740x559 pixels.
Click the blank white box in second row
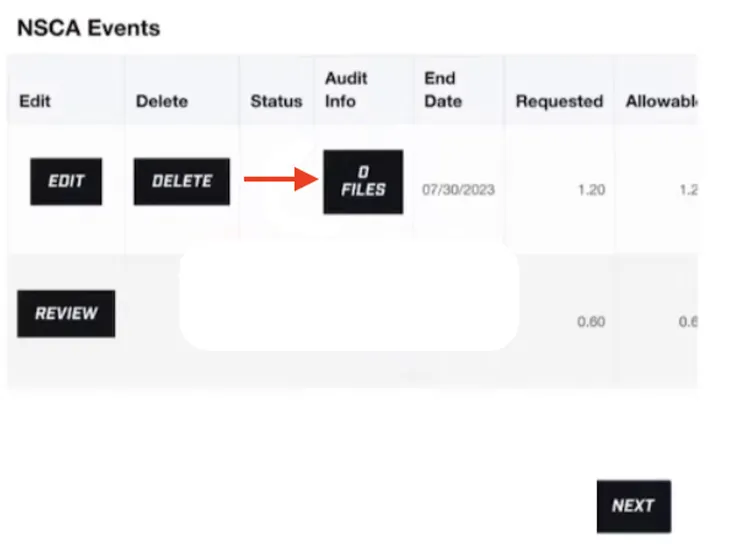pos(349,297)
